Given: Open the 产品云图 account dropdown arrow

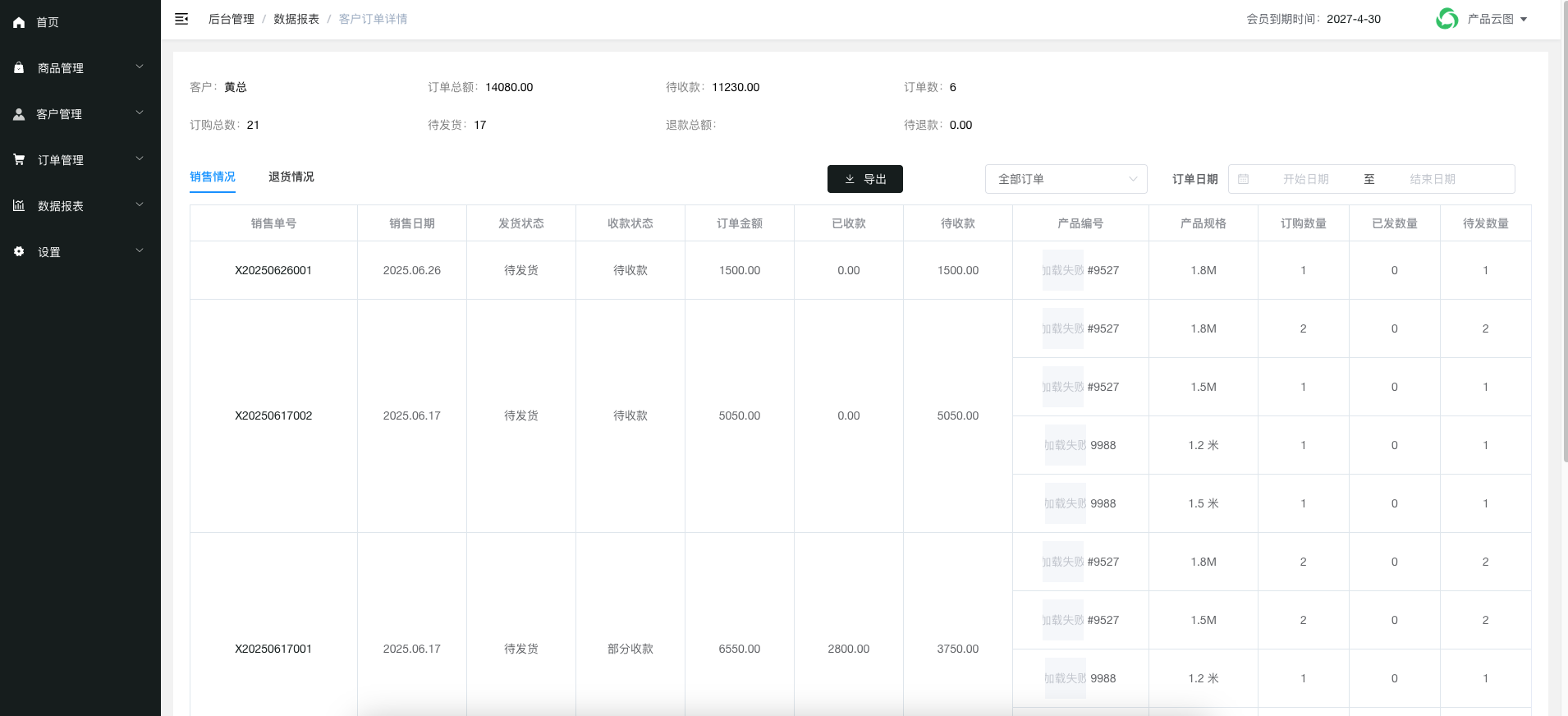Looking at the screenshot, I should 1524,19.
